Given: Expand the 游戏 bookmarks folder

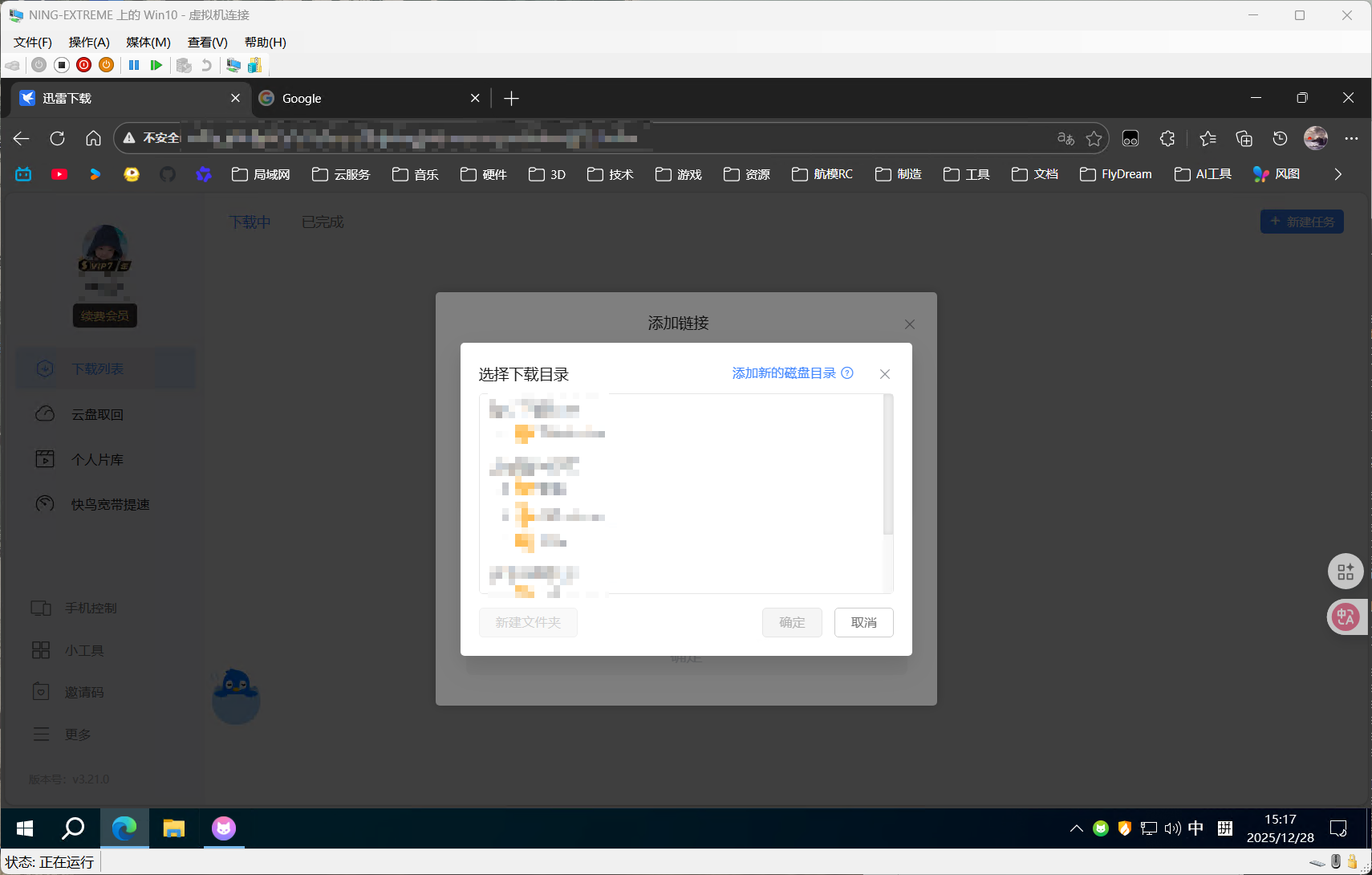Looking at the screenshot, I should (679, 174).
